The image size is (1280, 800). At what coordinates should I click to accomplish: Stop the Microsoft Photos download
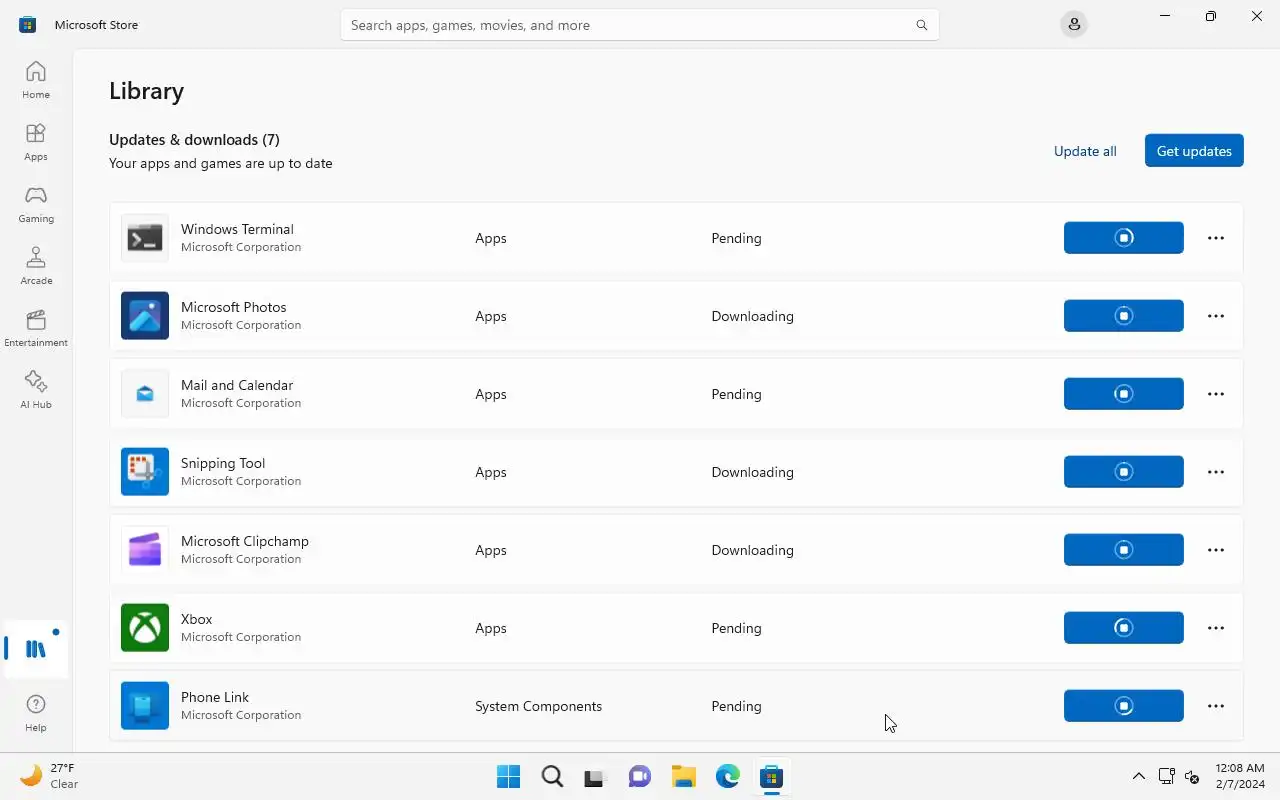1124,316
